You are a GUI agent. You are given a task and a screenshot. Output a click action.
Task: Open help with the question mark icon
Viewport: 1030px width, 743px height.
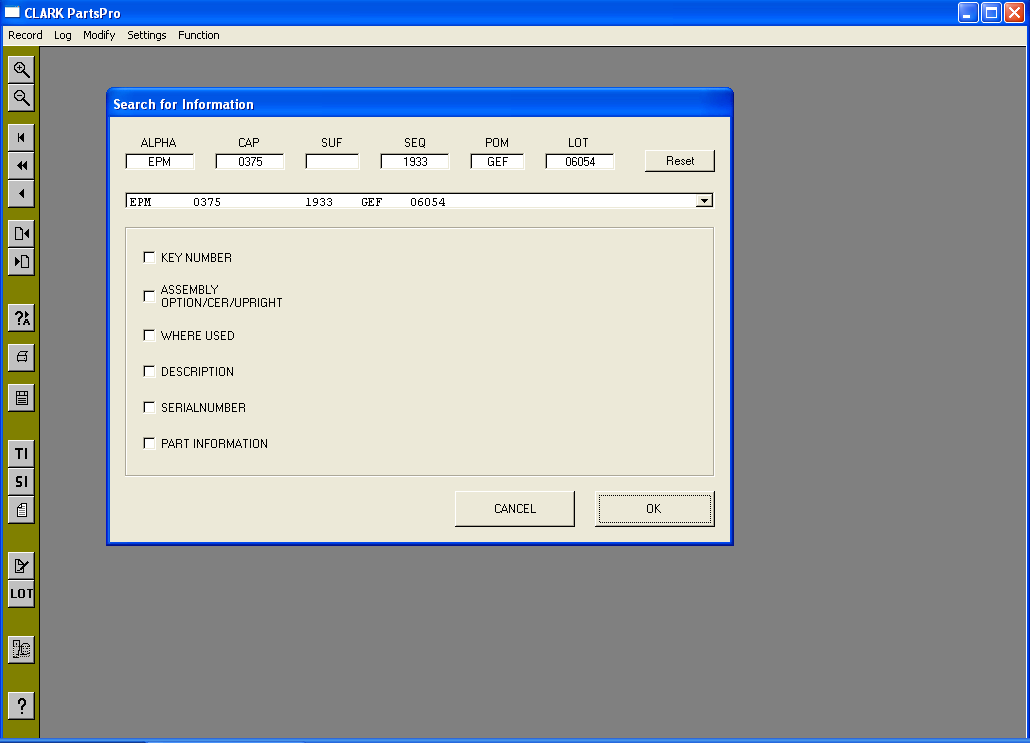[x=21, y=706]
